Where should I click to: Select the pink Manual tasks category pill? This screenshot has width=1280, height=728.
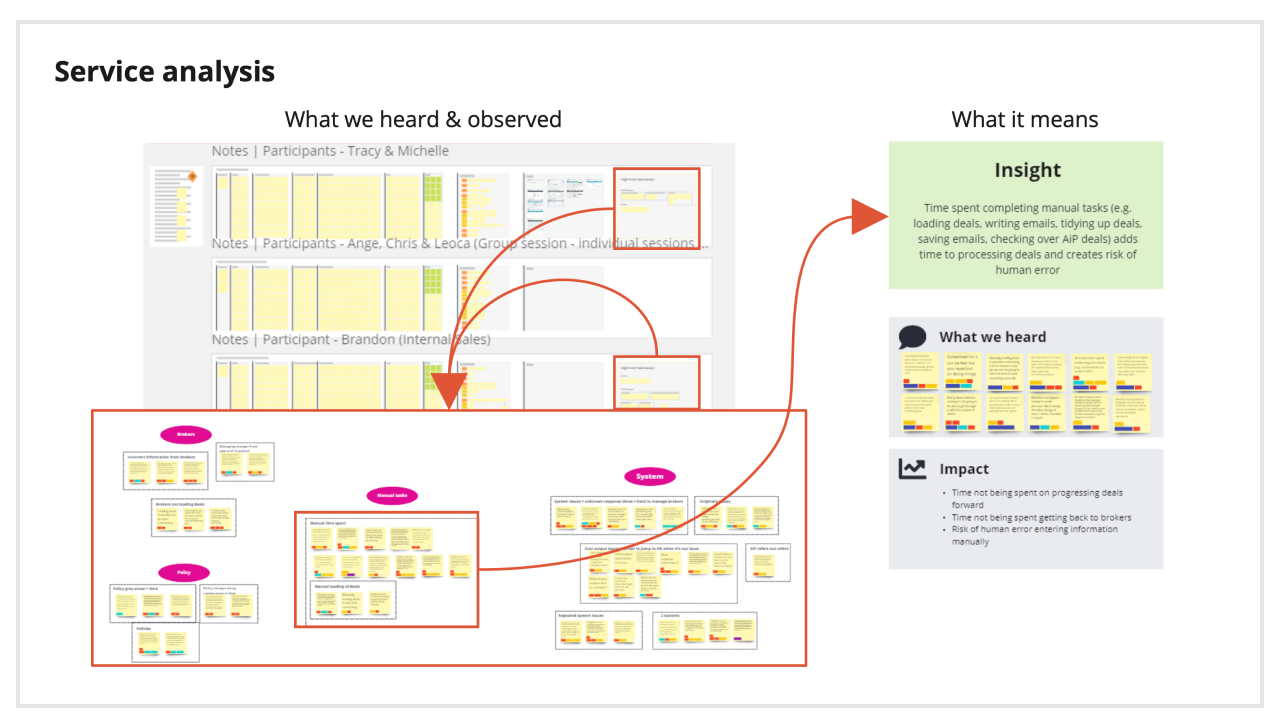click(392, 495)
